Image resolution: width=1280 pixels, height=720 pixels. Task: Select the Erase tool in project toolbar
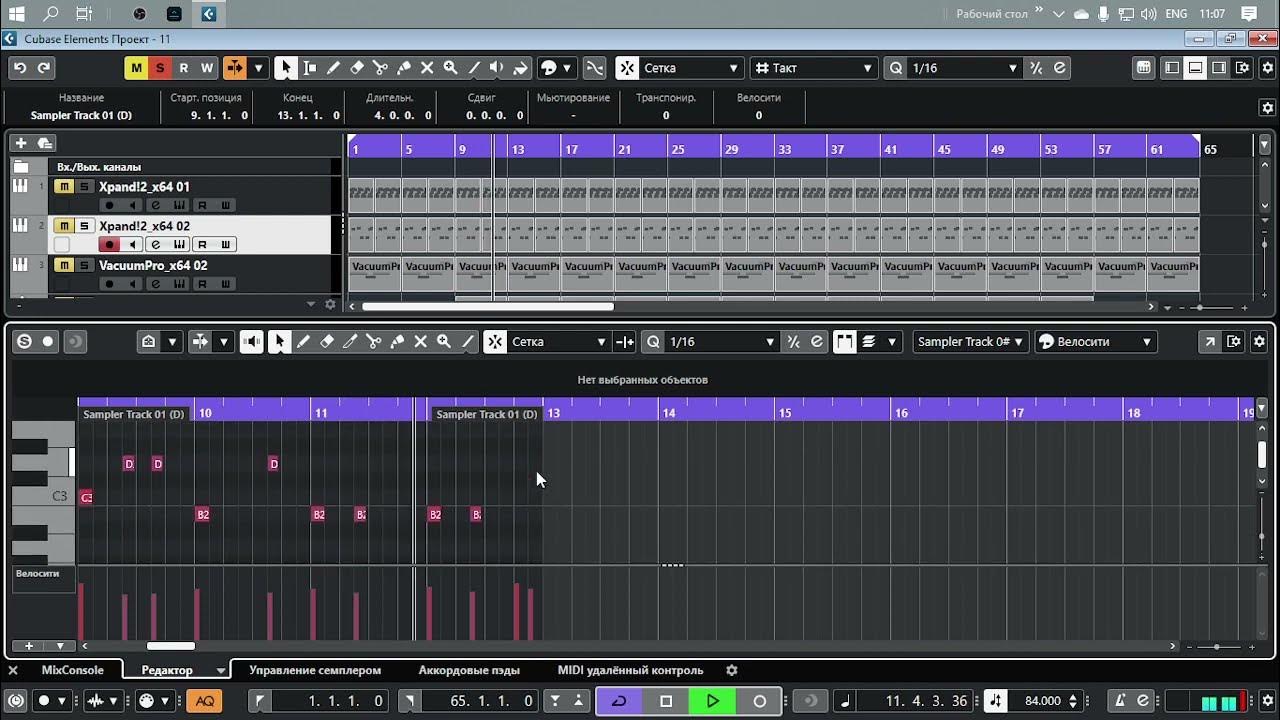pyautogui.click(x=357, y=68)
